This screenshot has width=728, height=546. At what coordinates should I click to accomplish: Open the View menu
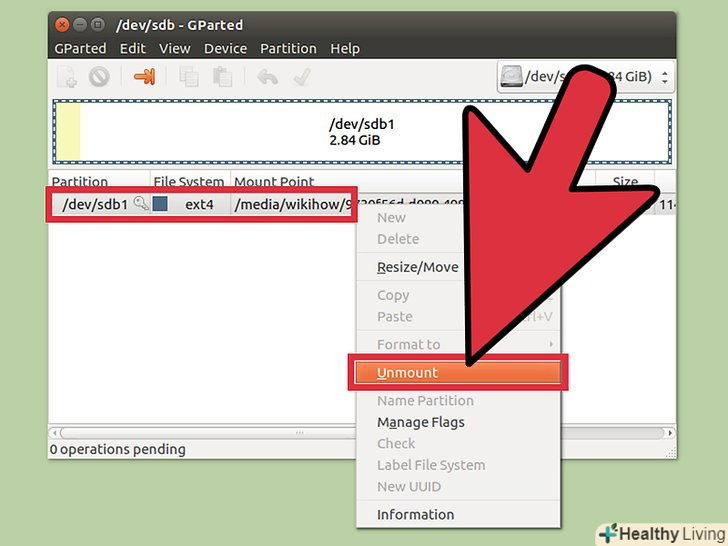click(175, 48)
